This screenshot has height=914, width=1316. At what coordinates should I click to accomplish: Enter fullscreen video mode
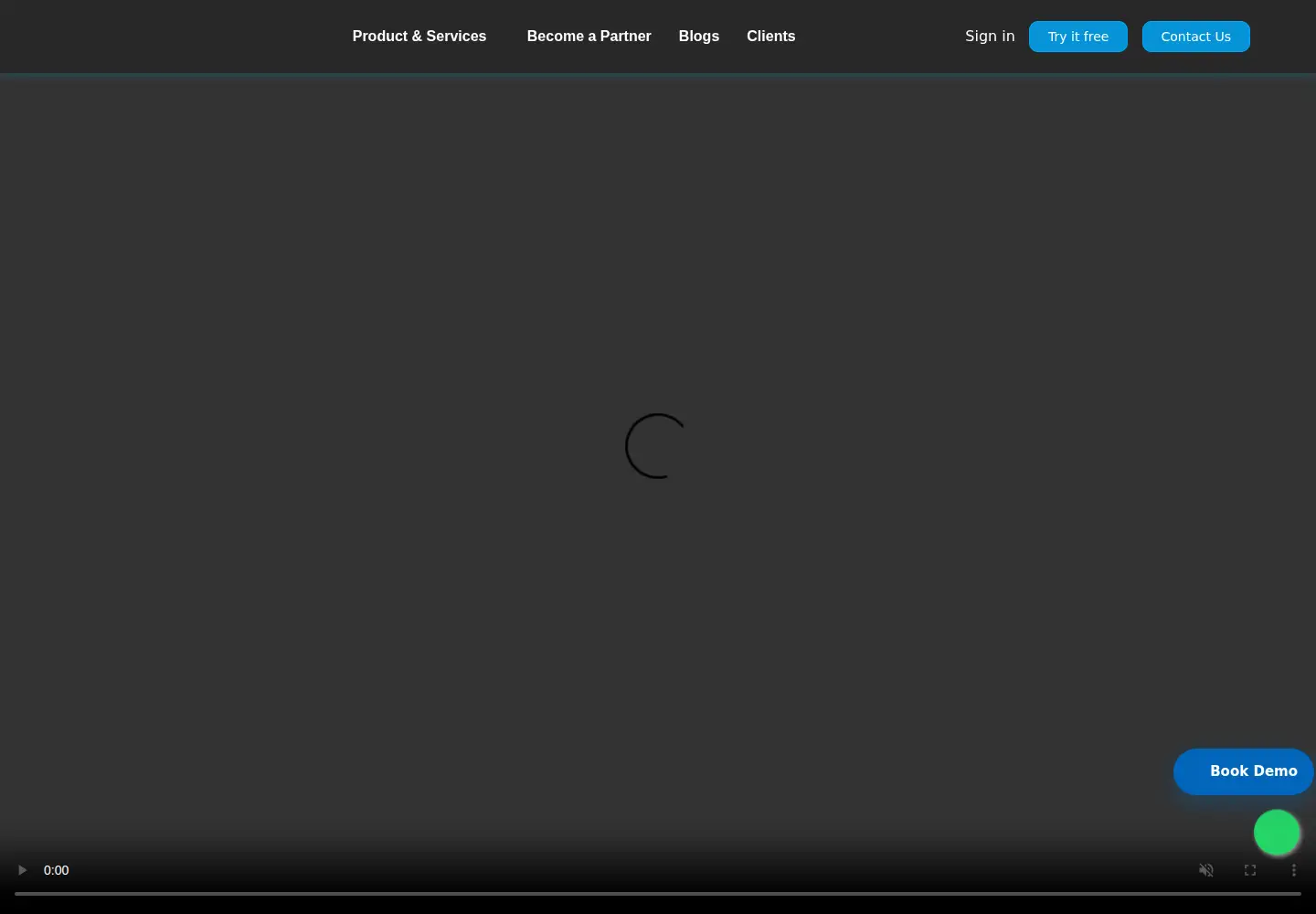coord(1250,870)
